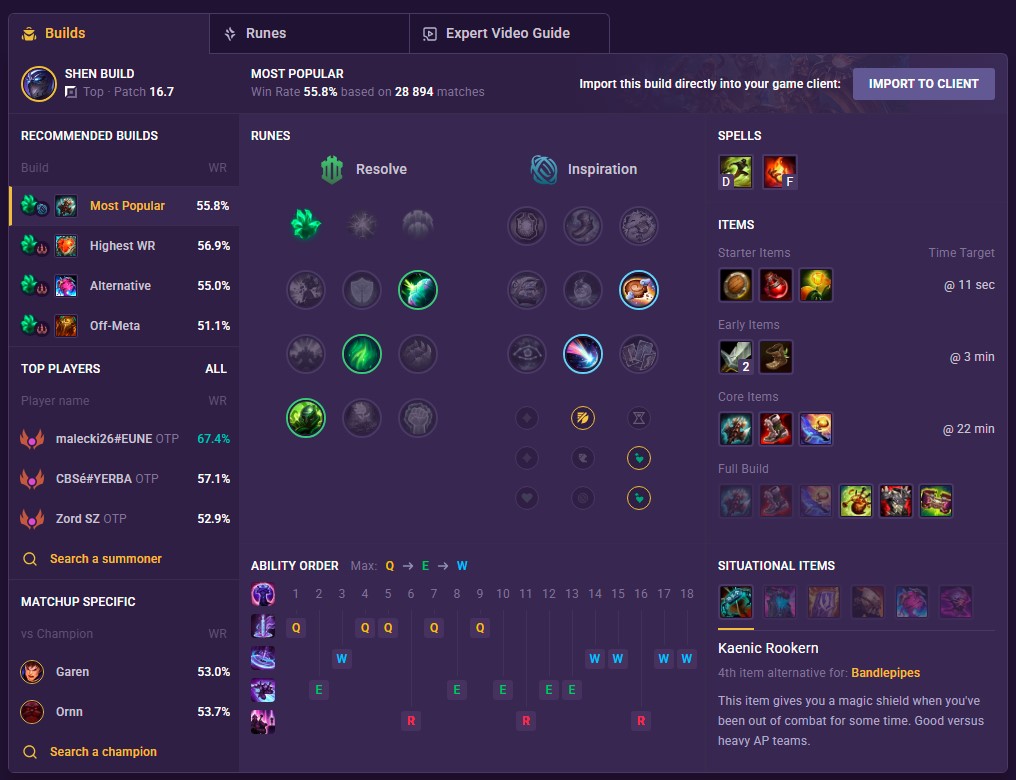
Task: Click the Cosmic Insight rune icon
Action: tap(583, 354)
